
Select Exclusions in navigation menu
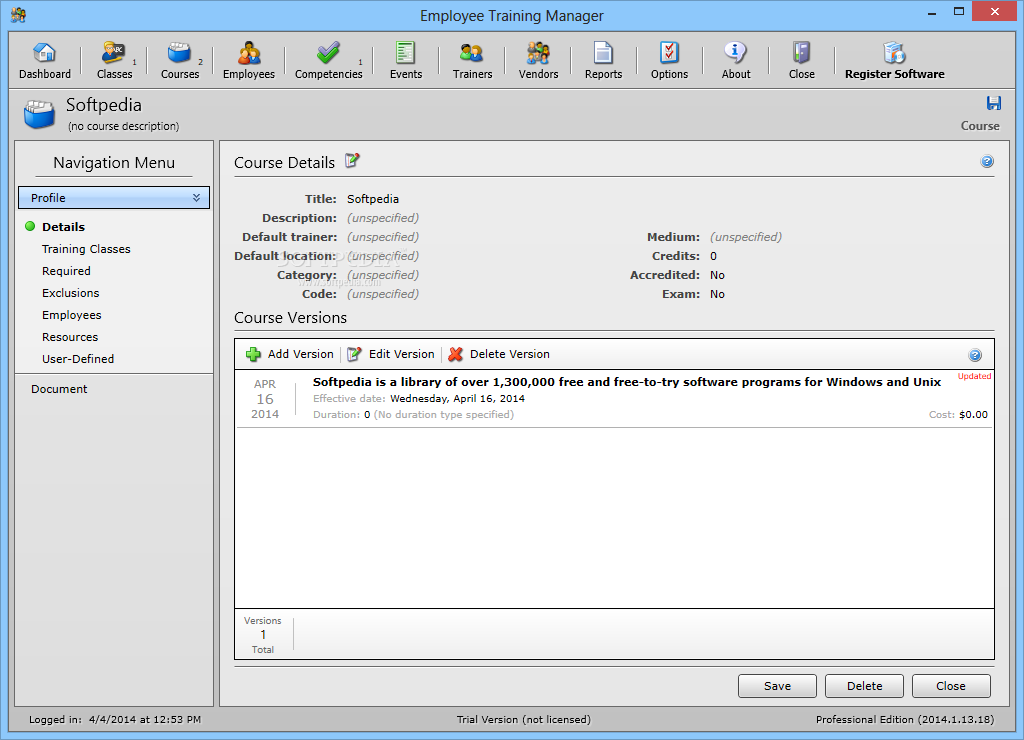71,293
